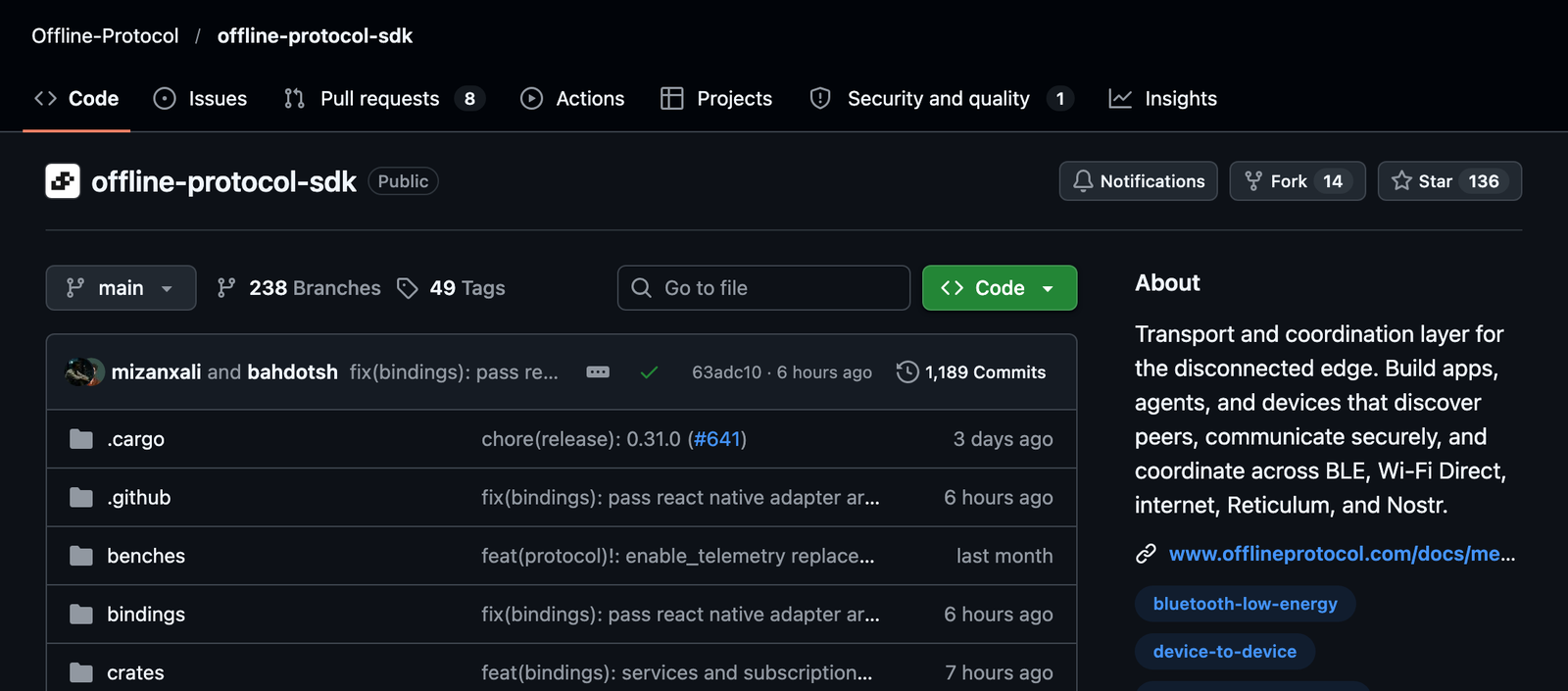The image size is (1568, 691).
Task: Open the Actions tab
Action: tap(572, 98)
